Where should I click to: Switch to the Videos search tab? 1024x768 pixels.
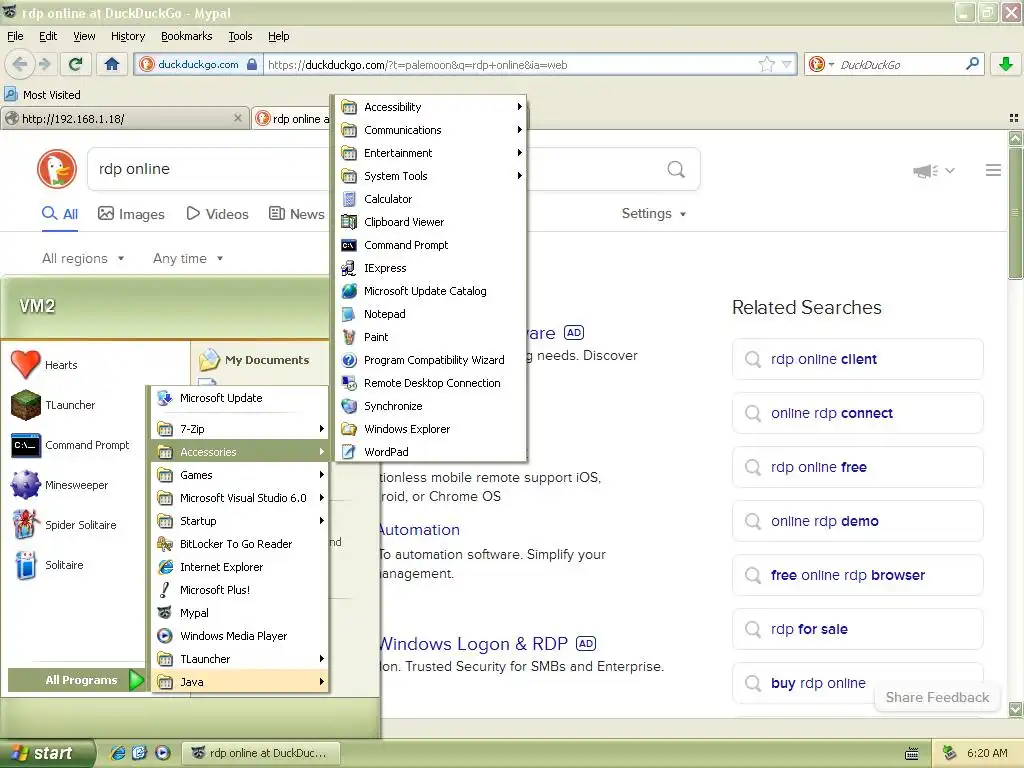(x=217, y=214)
